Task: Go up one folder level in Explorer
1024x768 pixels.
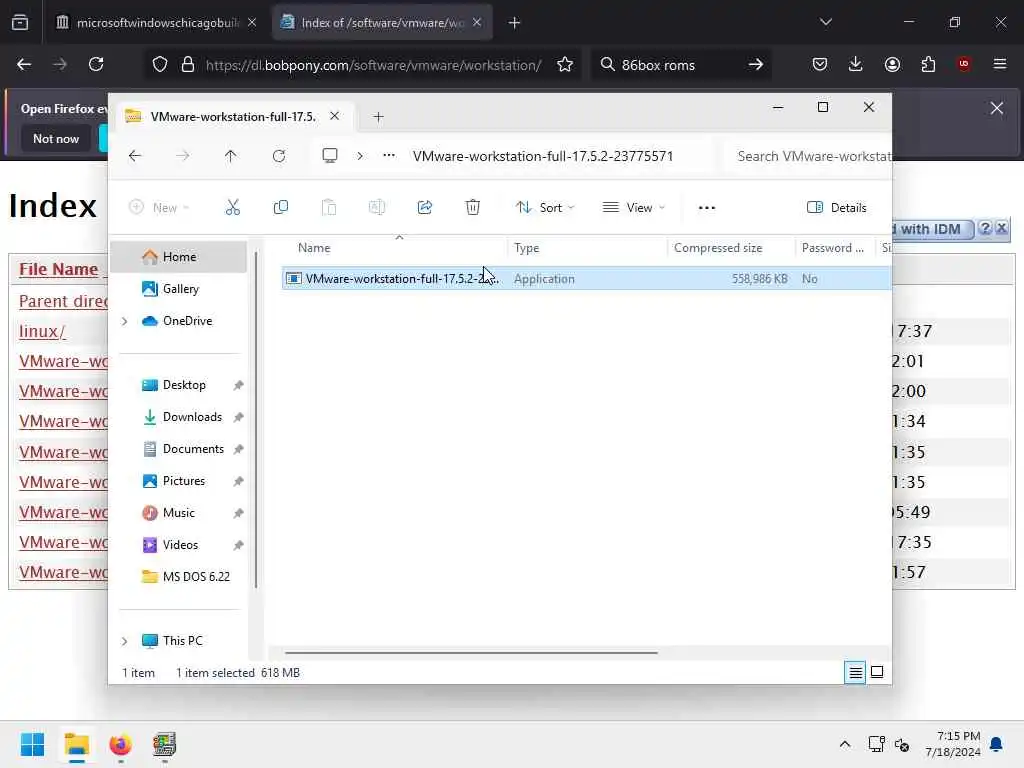Action: (x=231, y=156)
